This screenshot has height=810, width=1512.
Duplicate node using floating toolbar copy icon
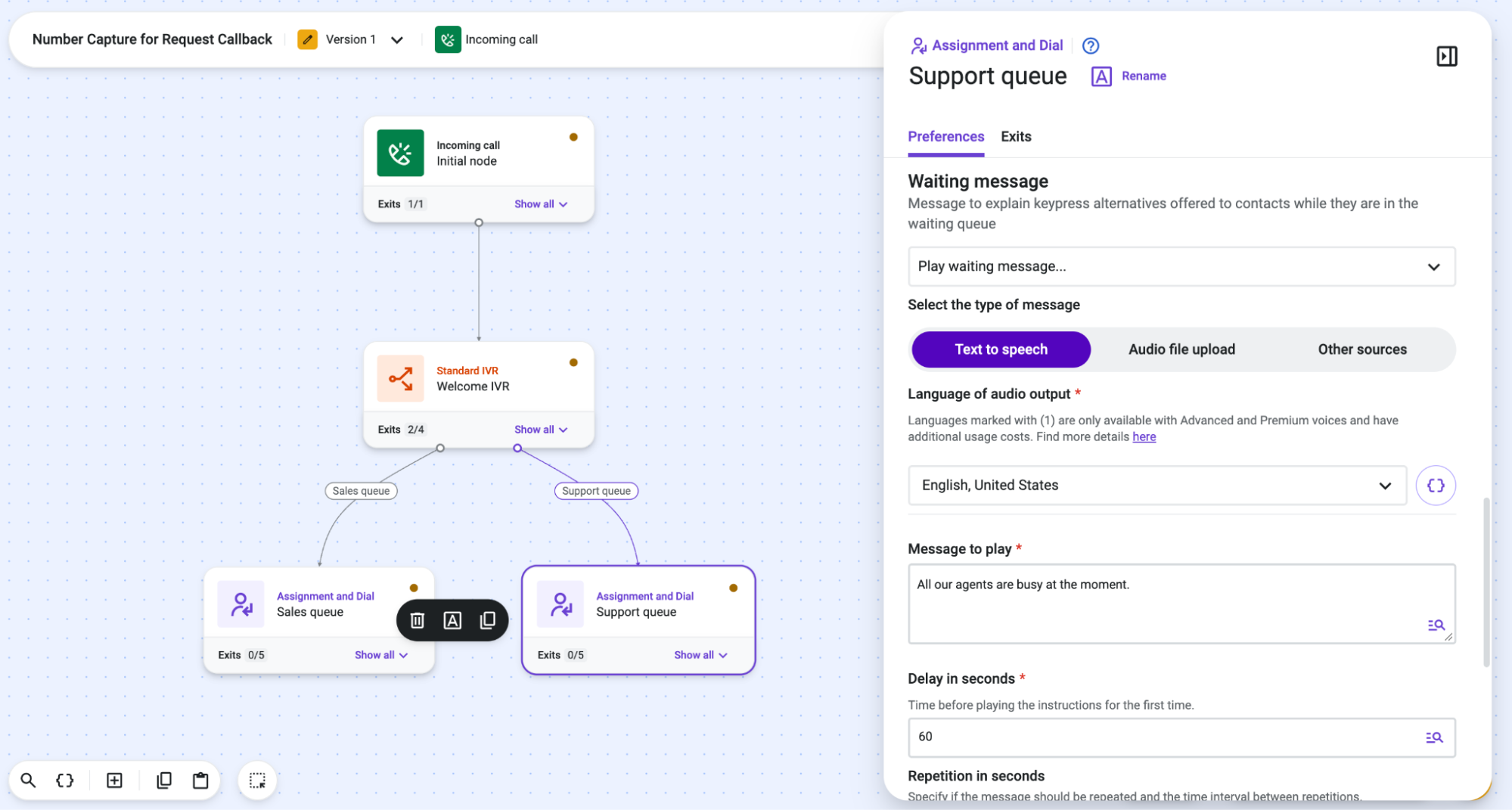click(x=488, y=620)
